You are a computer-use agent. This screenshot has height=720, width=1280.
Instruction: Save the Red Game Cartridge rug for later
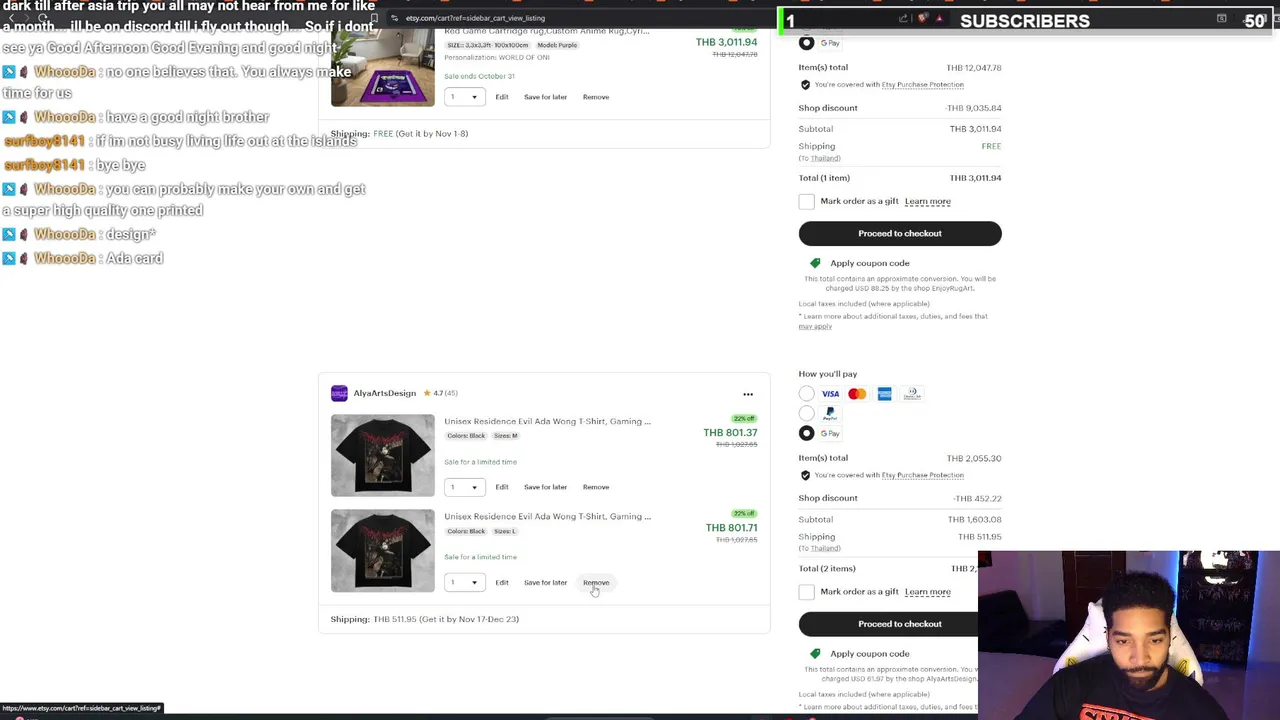(545, 97)
